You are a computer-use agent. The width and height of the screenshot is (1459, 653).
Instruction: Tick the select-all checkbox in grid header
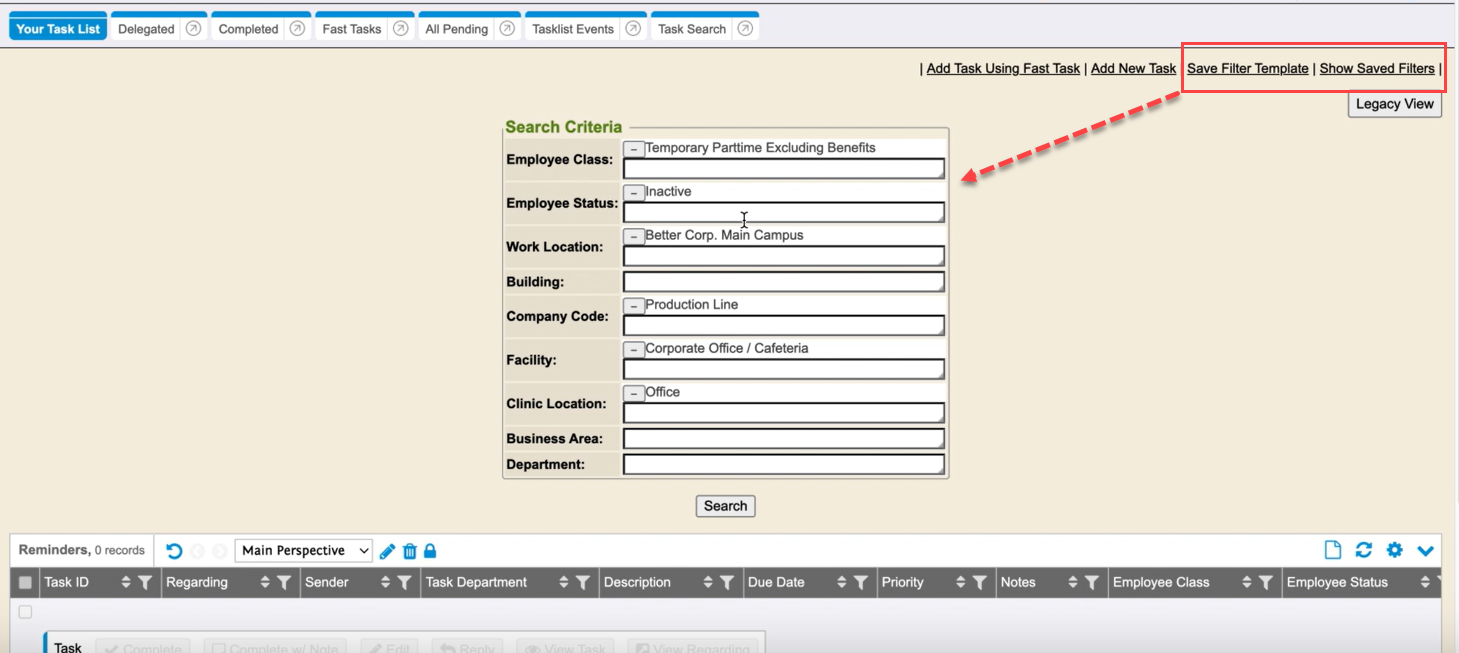pos(25,583)
